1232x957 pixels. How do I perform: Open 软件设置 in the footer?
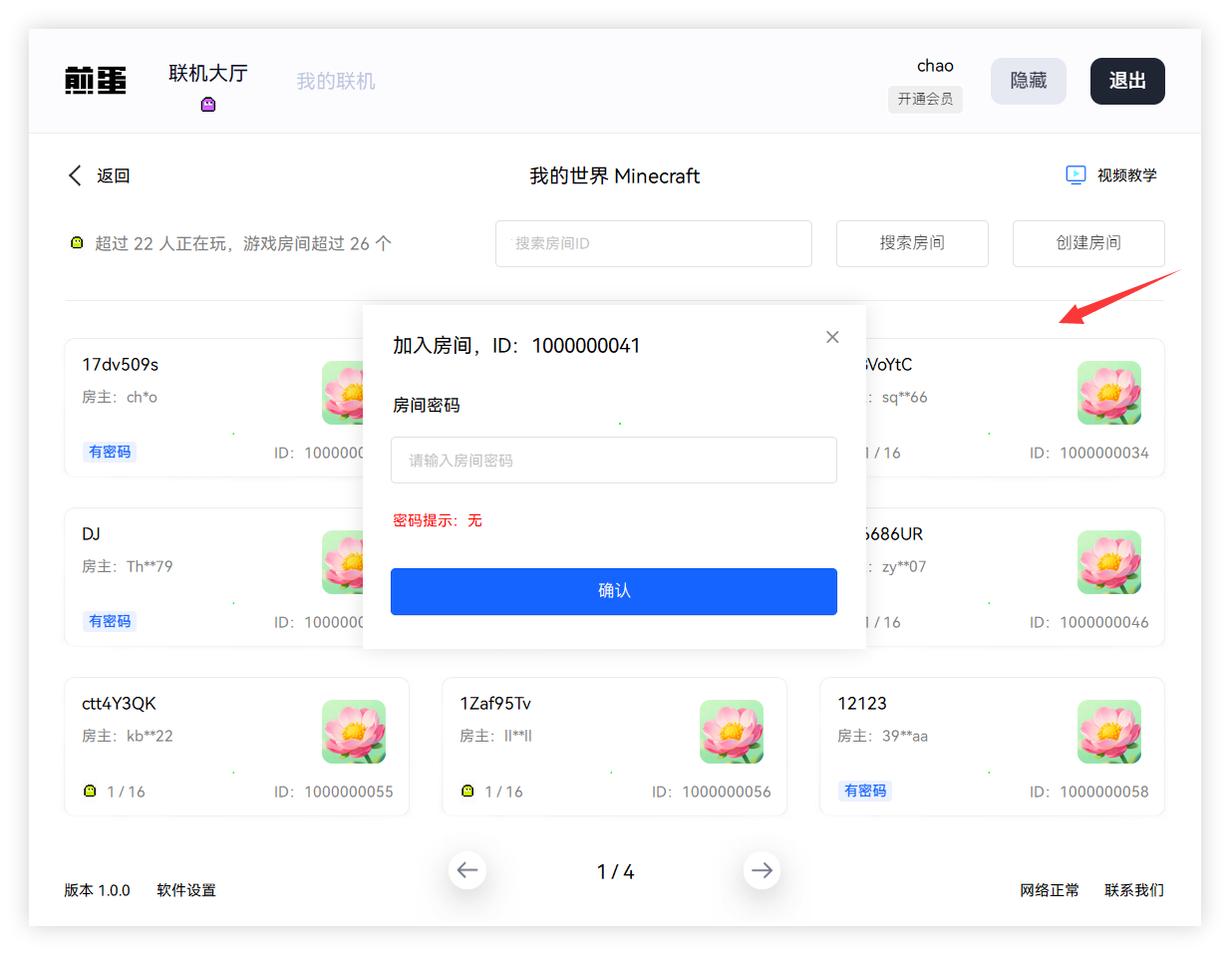pos(186,890)
